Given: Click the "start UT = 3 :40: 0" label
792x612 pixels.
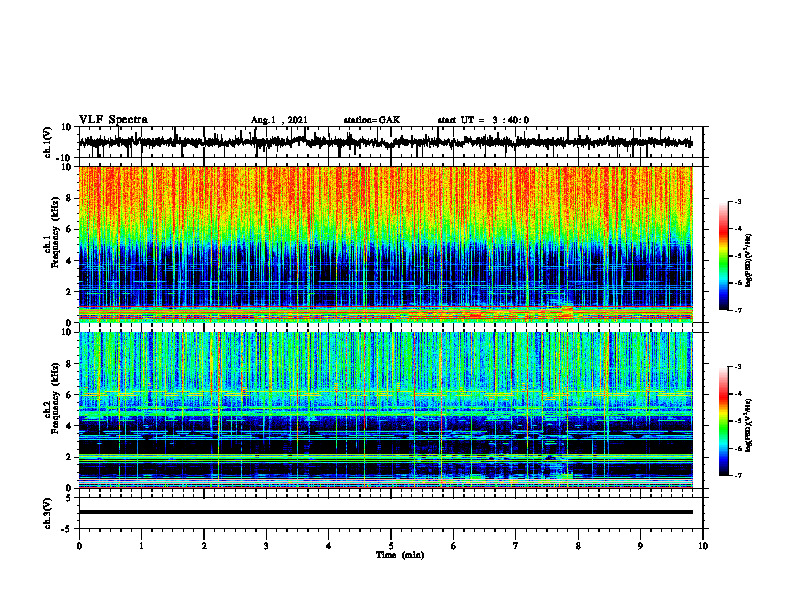Looking at the screenshot, I should [x=483, y=120].
